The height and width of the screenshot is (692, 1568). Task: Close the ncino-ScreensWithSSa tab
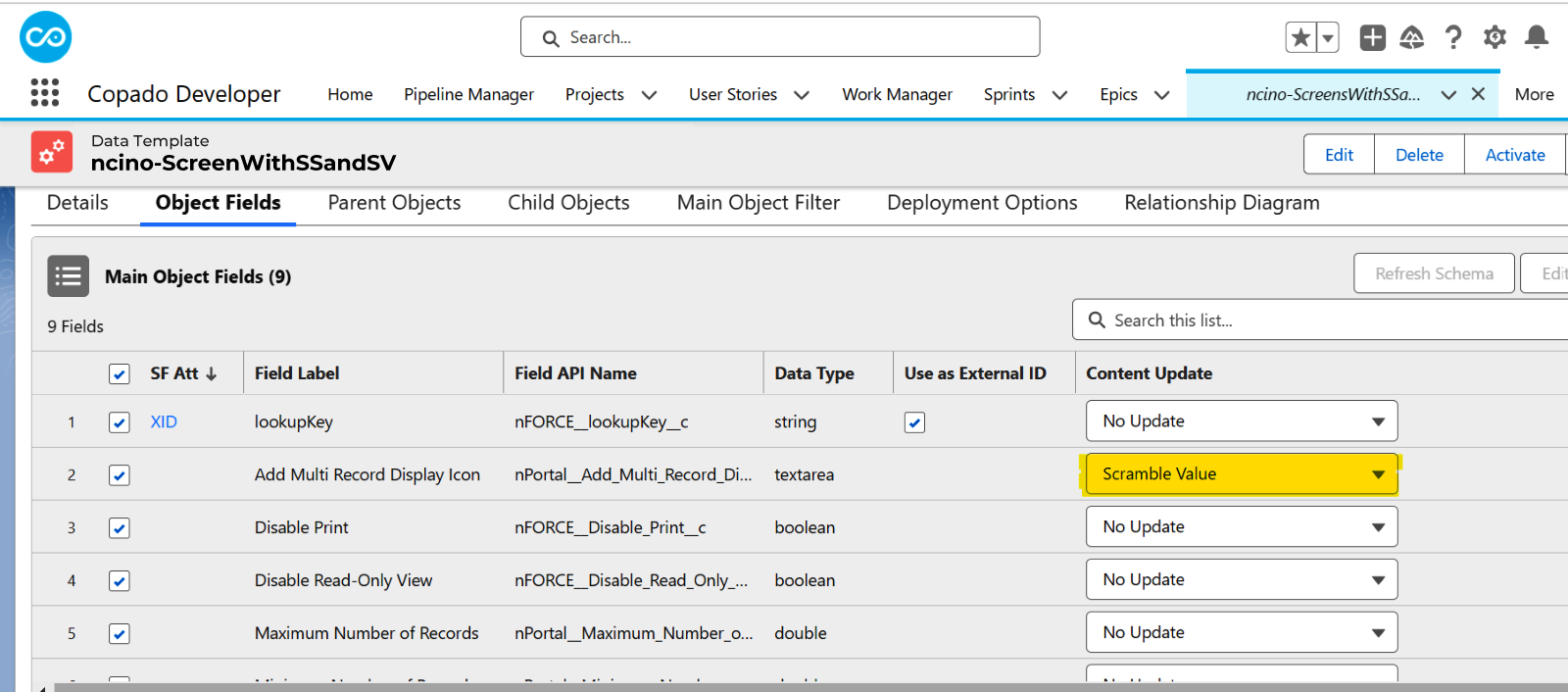coord(1478,94)
